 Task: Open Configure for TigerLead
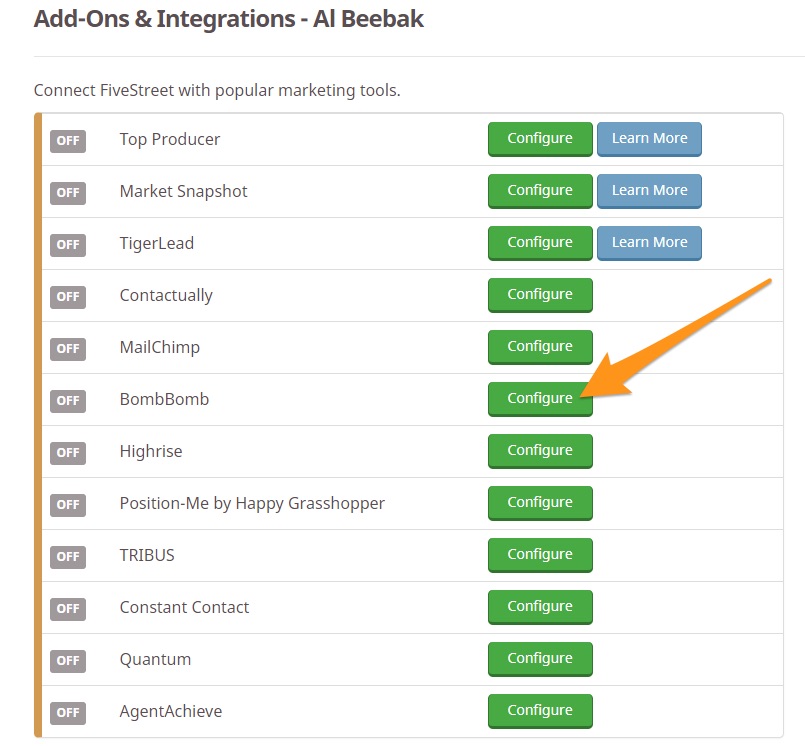[x=540, y=242]
